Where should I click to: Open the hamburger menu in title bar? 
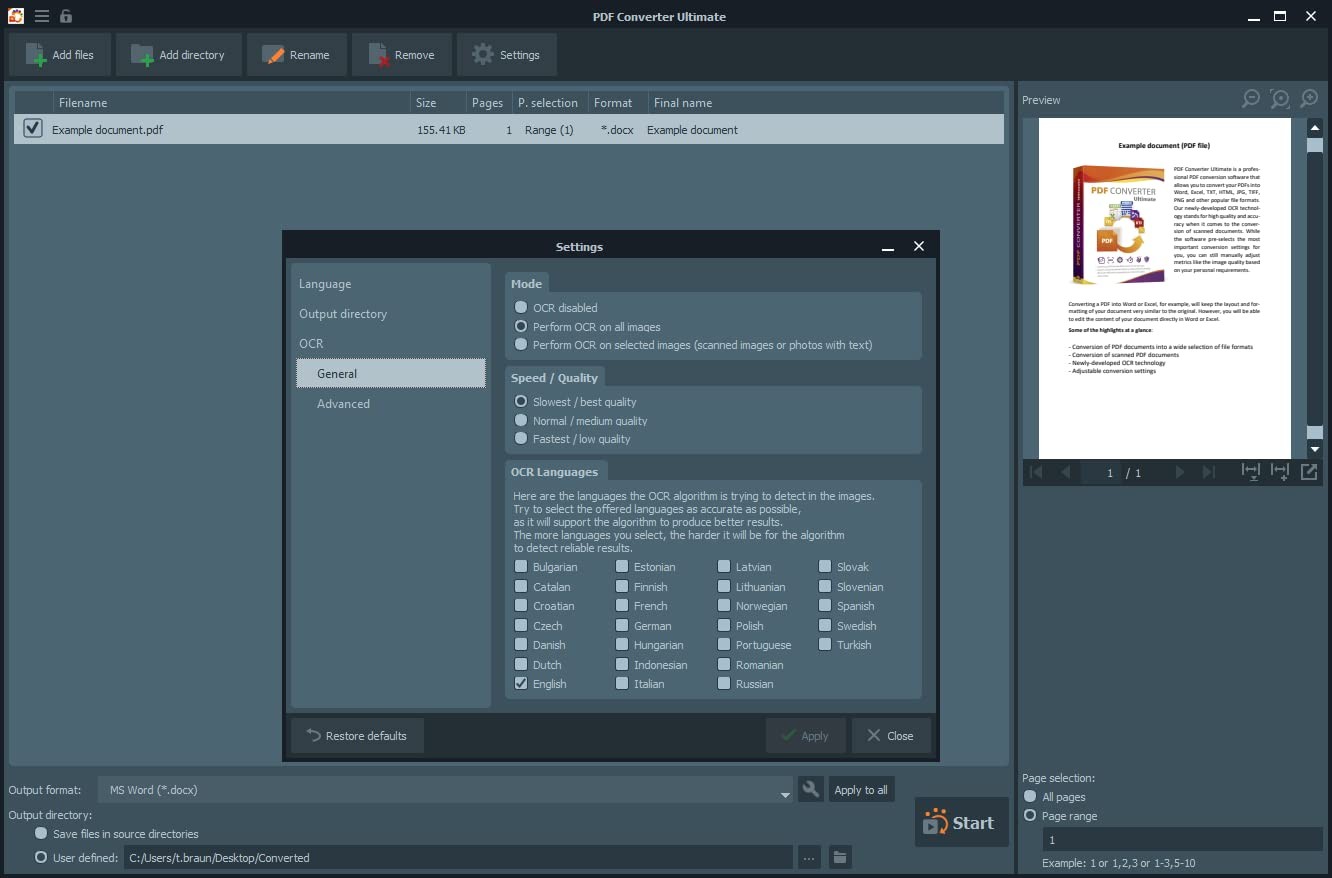(x=41, y=16)
